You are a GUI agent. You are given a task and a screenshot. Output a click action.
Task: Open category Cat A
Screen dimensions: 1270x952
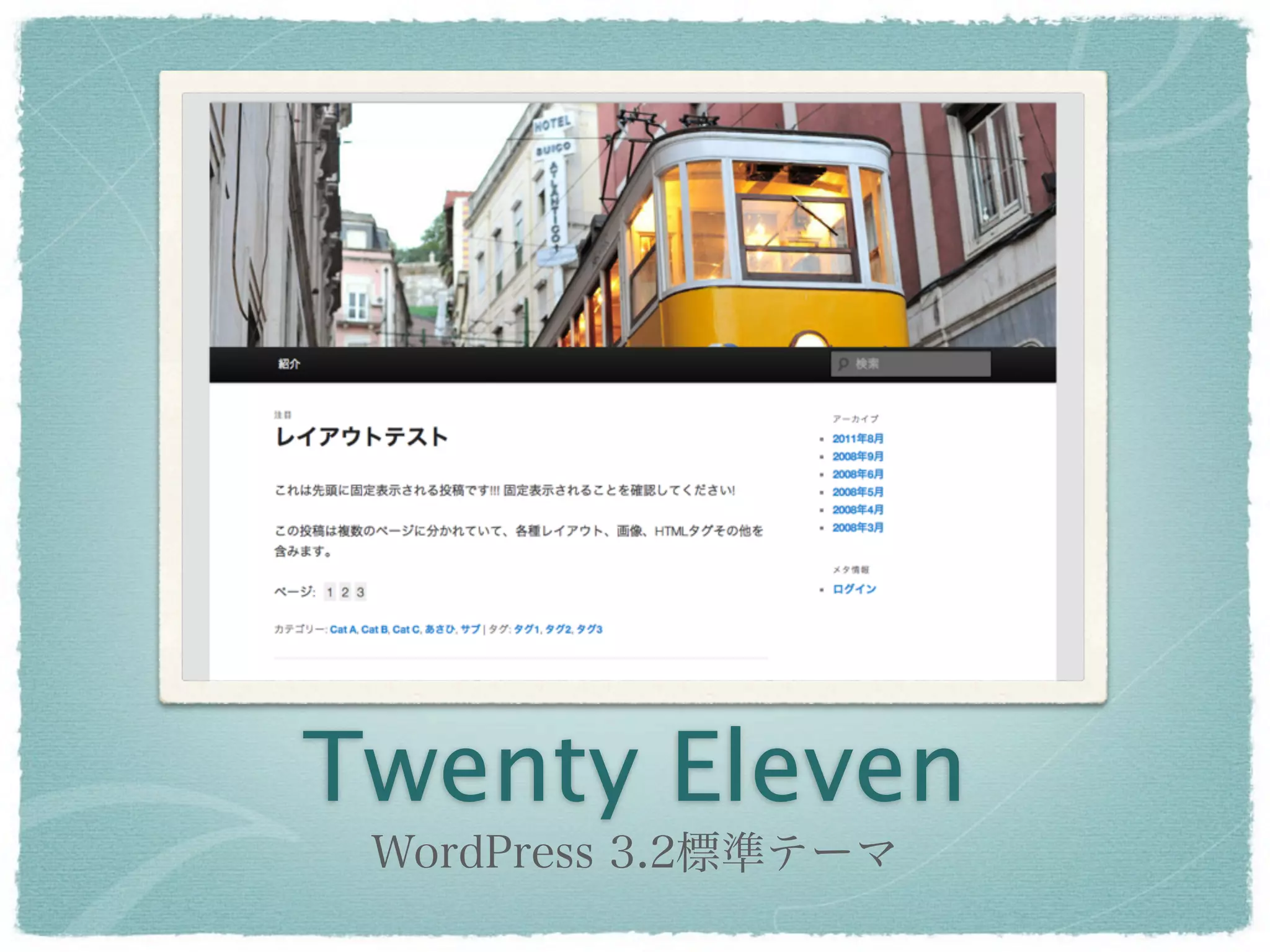point(343,629)
